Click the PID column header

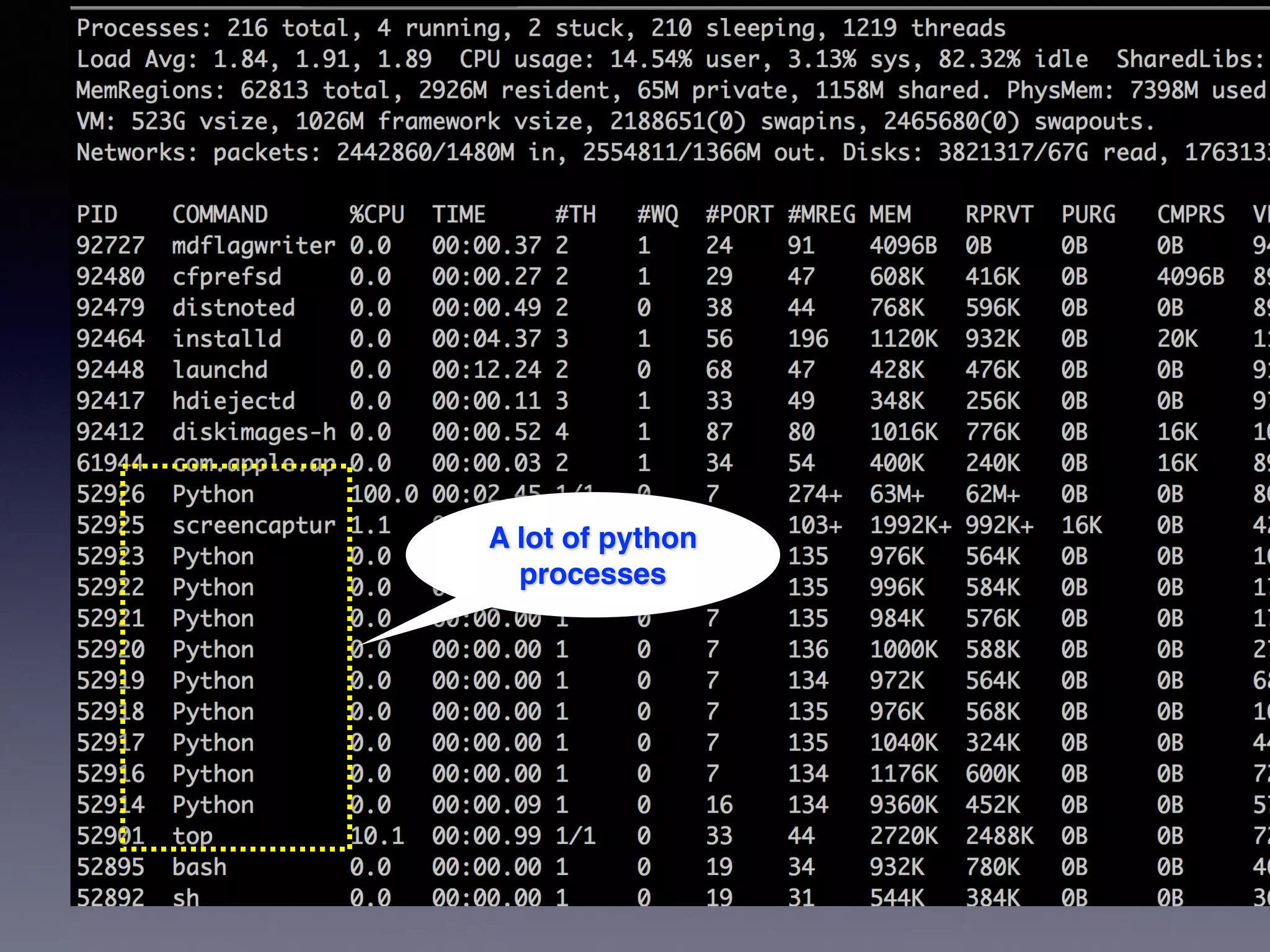click(x=97, y=214)
